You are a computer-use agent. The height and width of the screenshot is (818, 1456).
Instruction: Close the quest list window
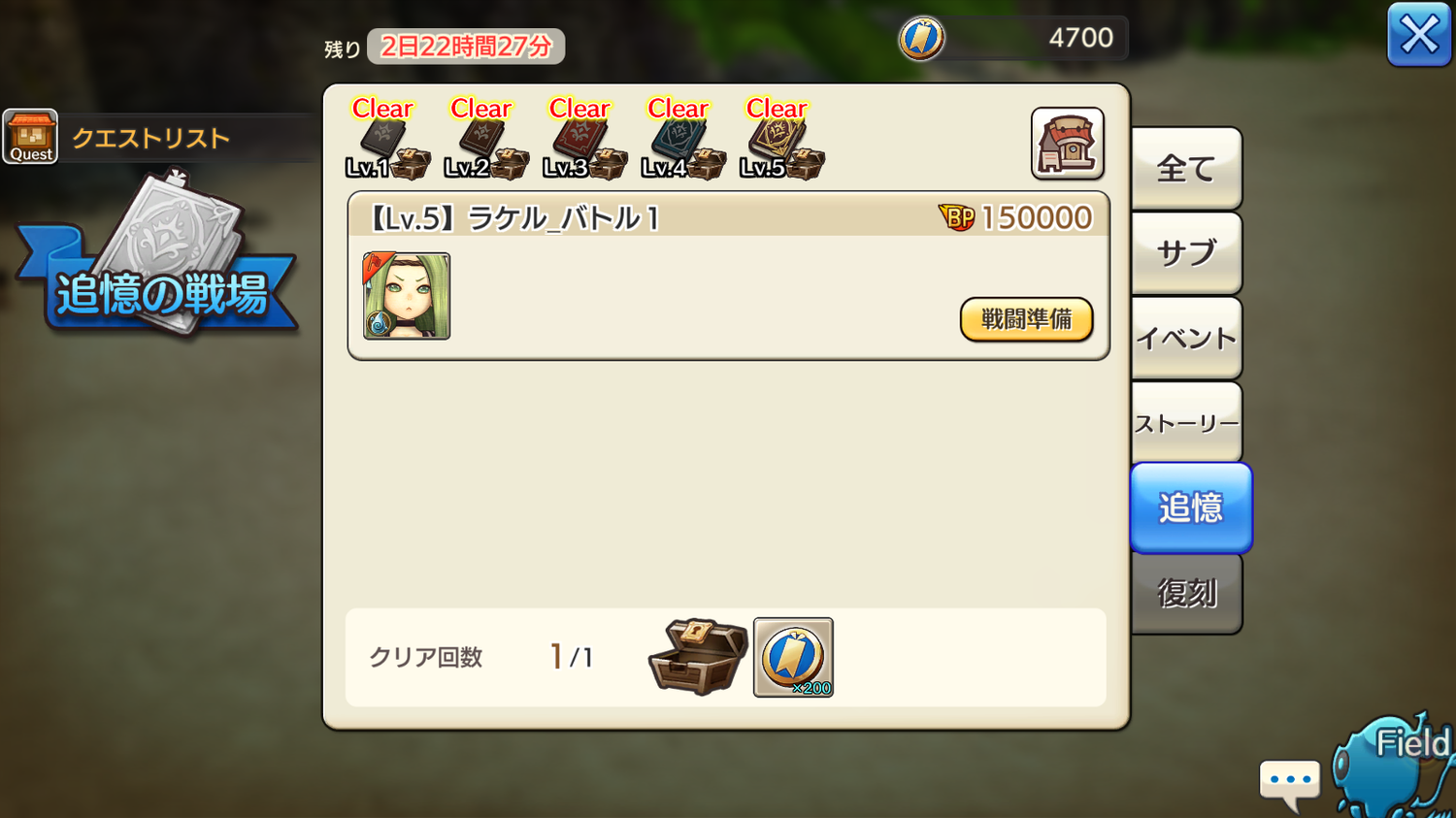coord(1419,35)
